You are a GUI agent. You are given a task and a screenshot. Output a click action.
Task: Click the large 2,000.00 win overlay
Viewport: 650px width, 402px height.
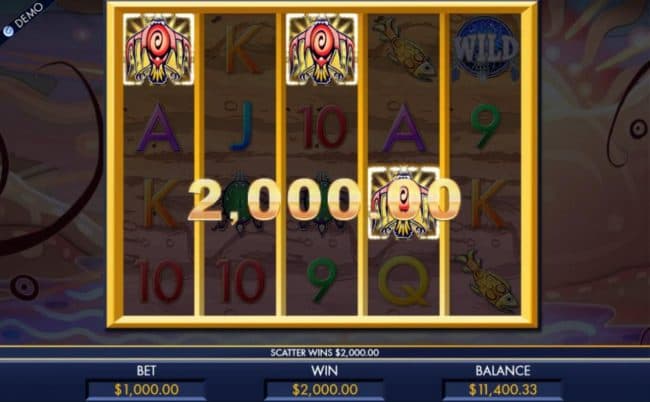323,201
